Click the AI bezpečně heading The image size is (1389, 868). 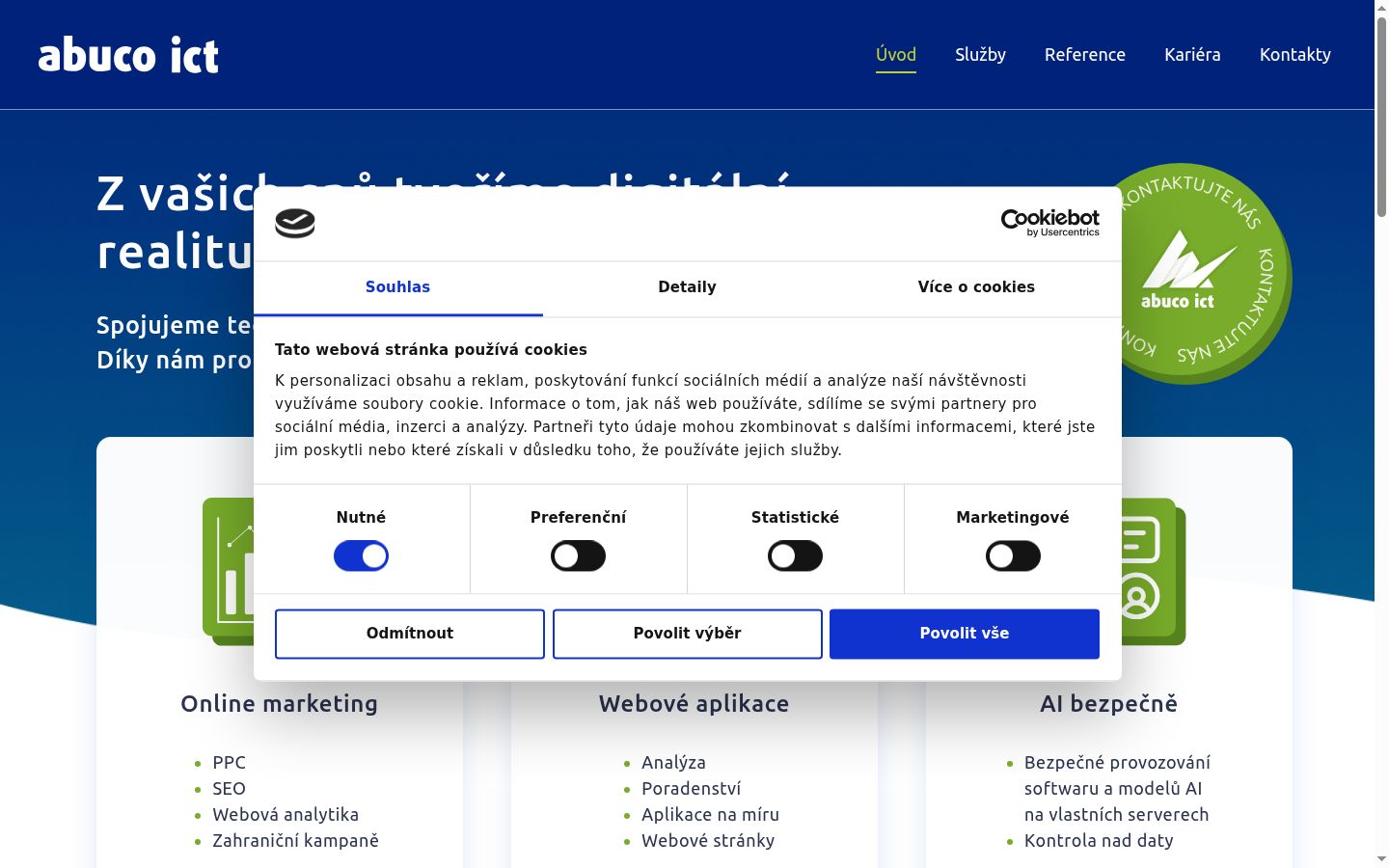click(x=1109, y=704)
